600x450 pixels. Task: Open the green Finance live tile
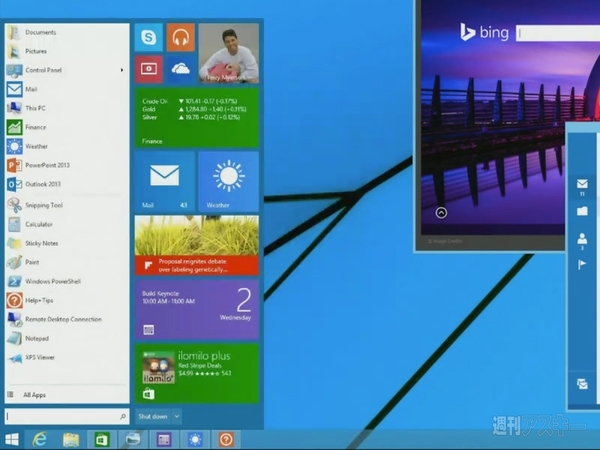click(x=197, y=117)
